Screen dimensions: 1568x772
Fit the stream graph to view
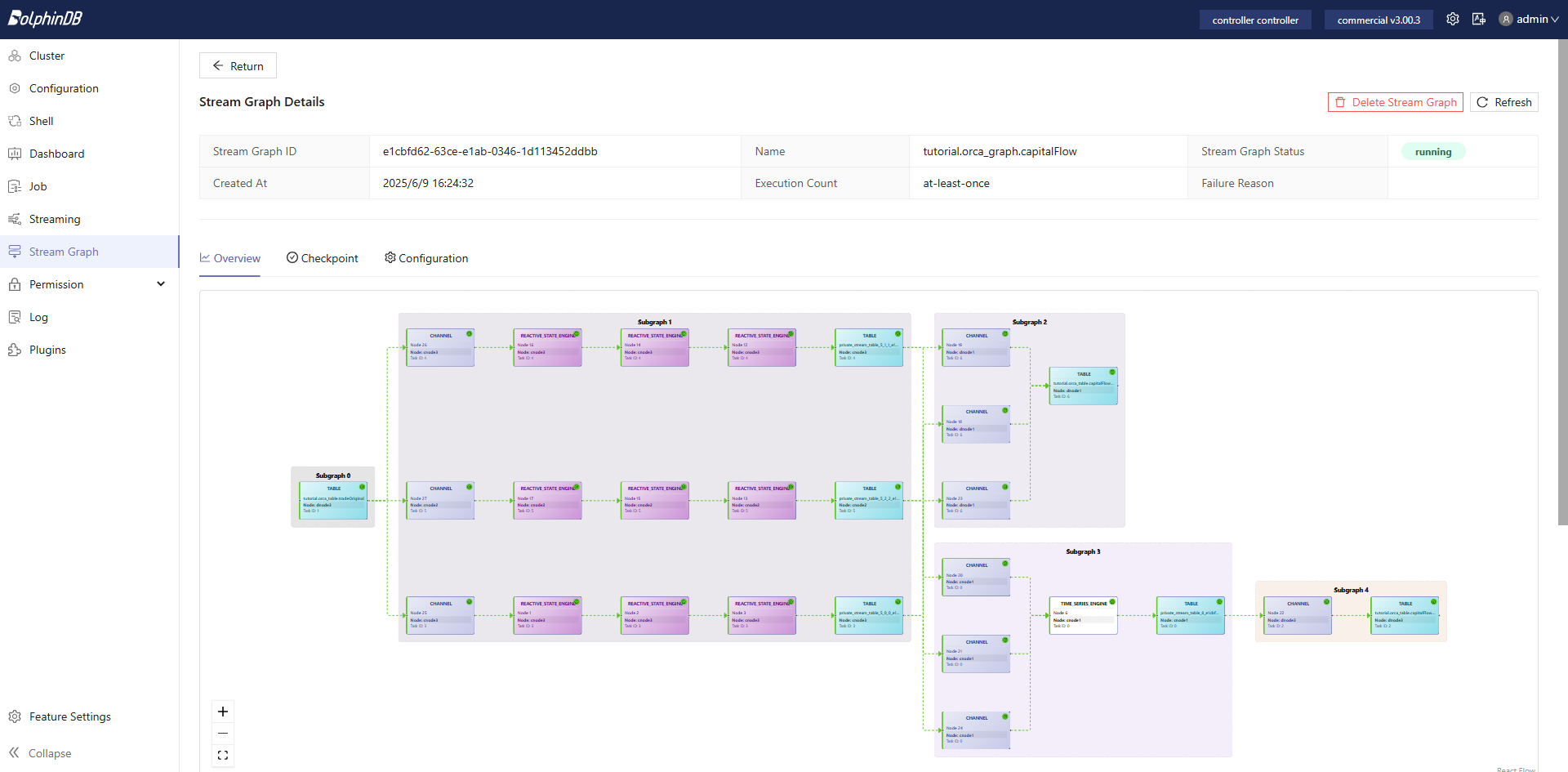coord(223,756)
